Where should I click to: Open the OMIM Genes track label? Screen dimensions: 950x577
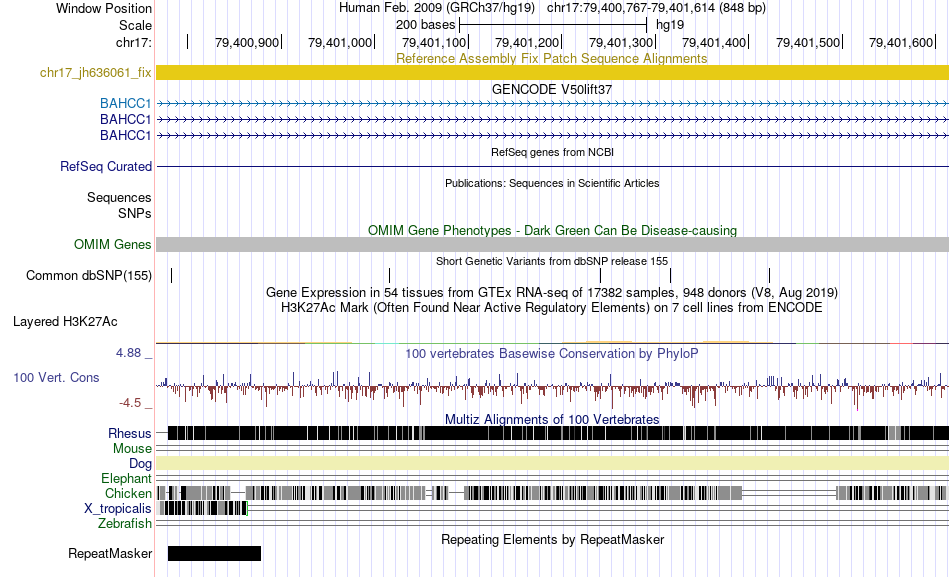[113, 244]
